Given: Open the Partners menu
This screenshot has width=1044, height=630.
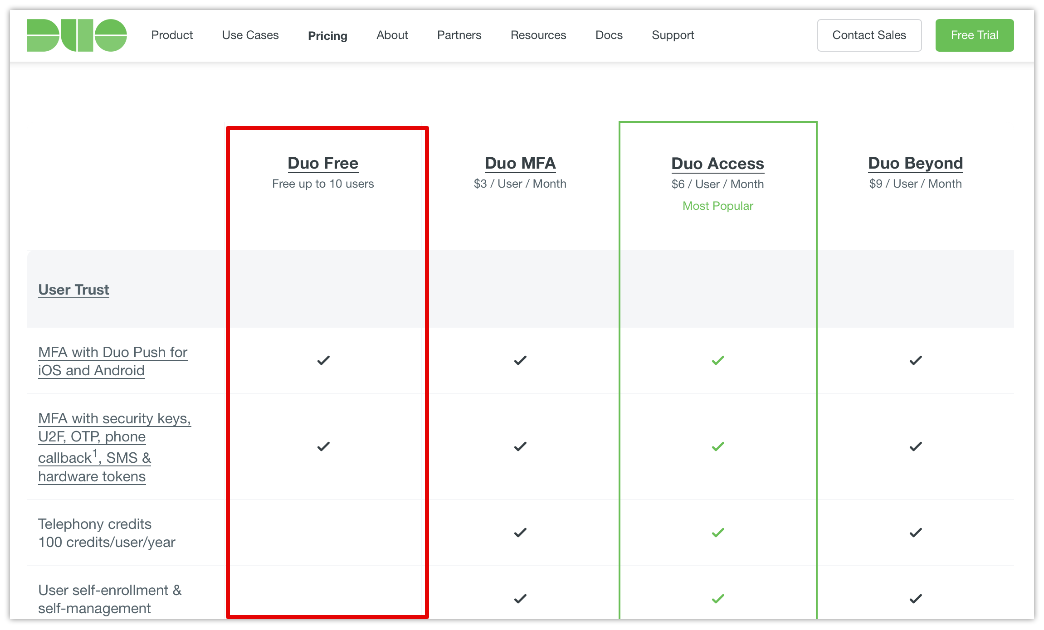Looking at the screenshot, I should point(459,35).
